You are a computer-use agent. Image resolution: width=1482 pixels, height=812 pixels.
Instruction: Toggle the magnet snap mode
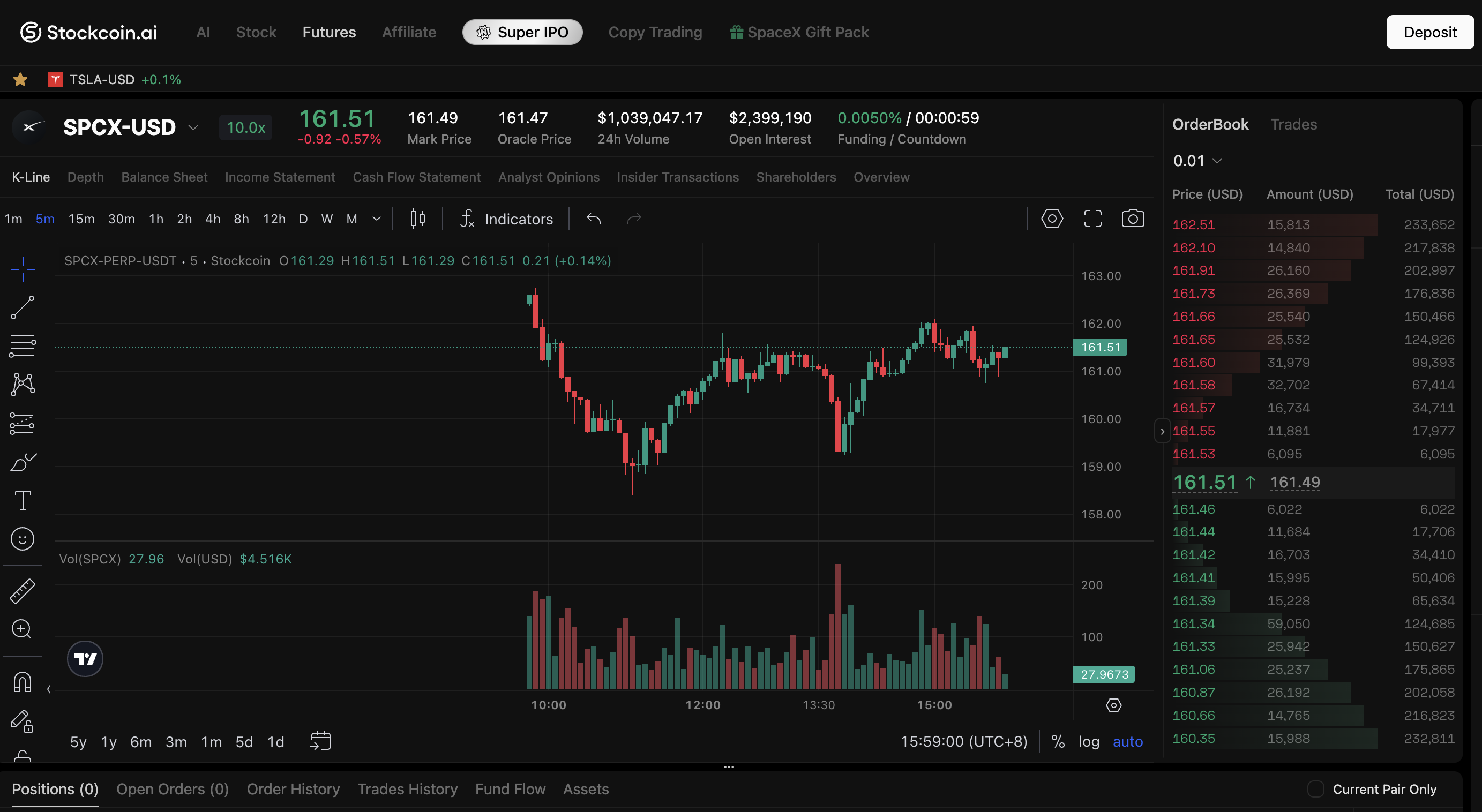[23, 682]
